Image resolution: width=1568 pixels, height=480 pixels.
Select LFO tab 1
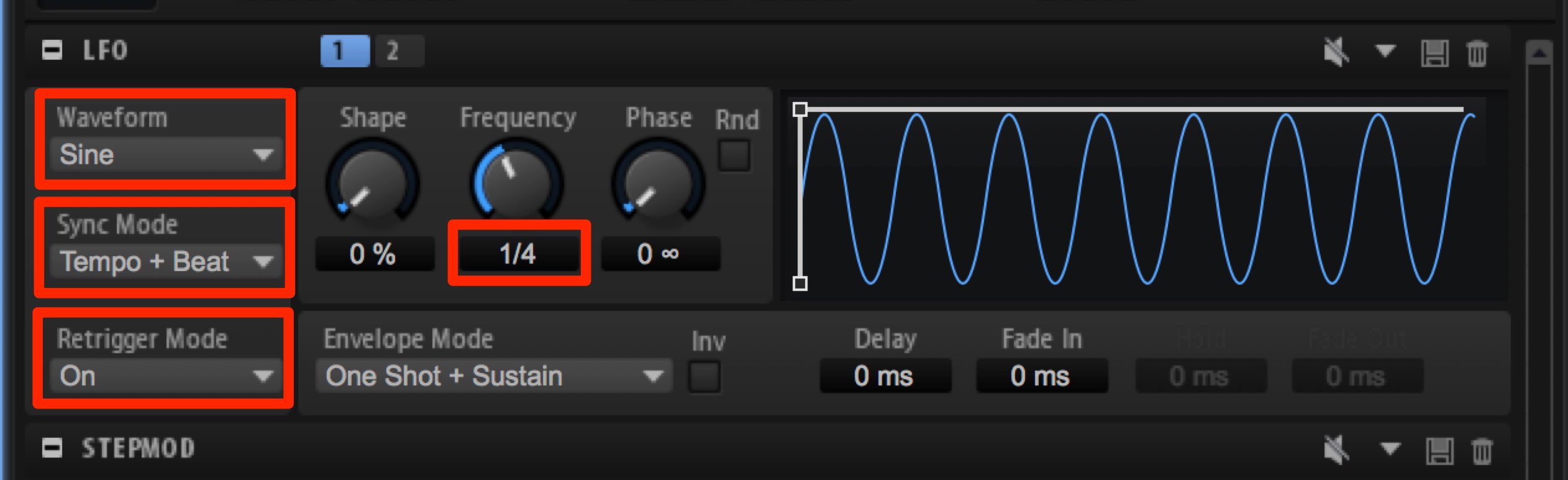click(x=345, y=50)
